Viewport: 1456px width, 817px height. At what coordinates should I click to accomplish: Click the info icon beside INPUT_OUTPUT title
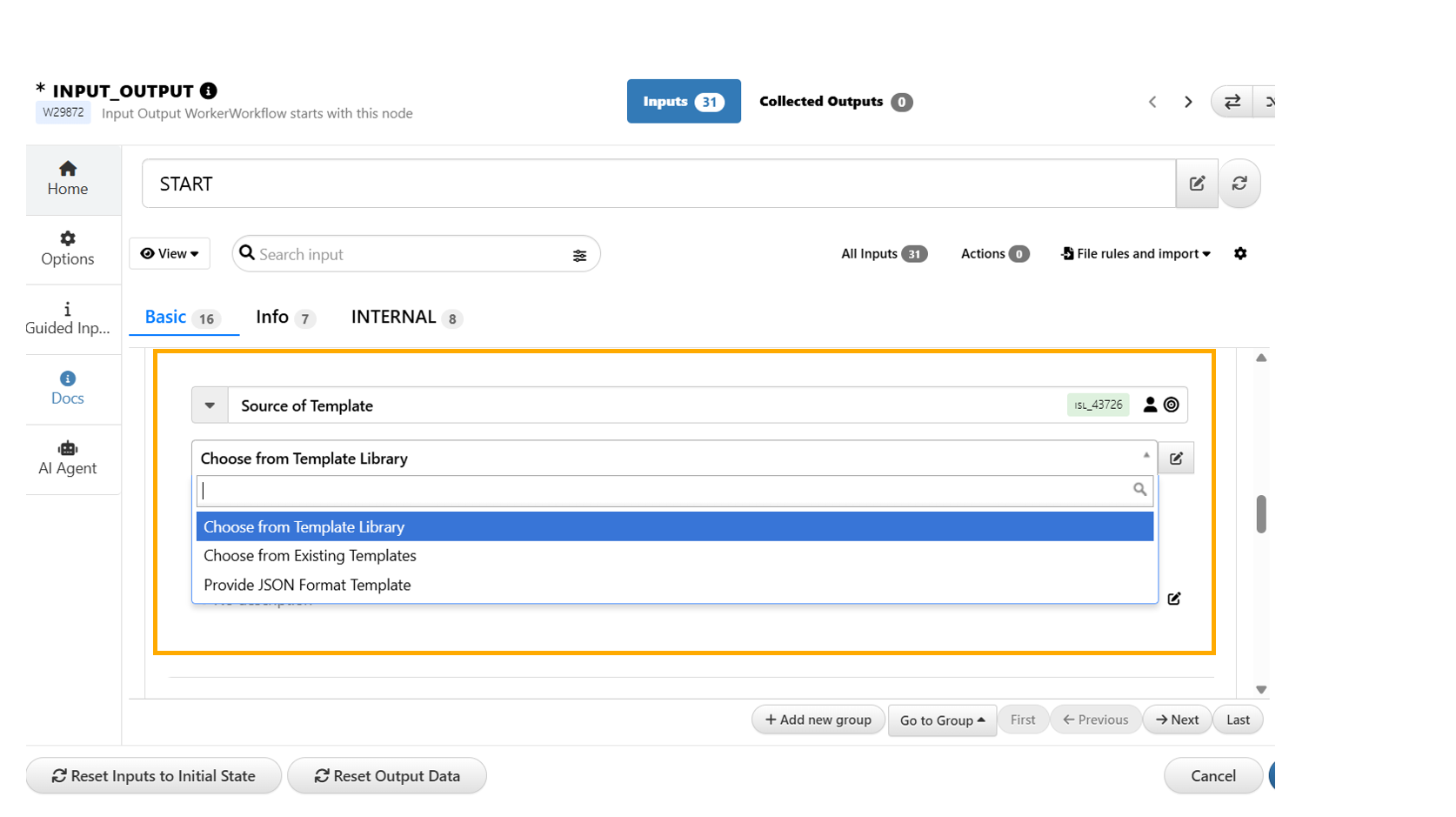pos(209,90)
